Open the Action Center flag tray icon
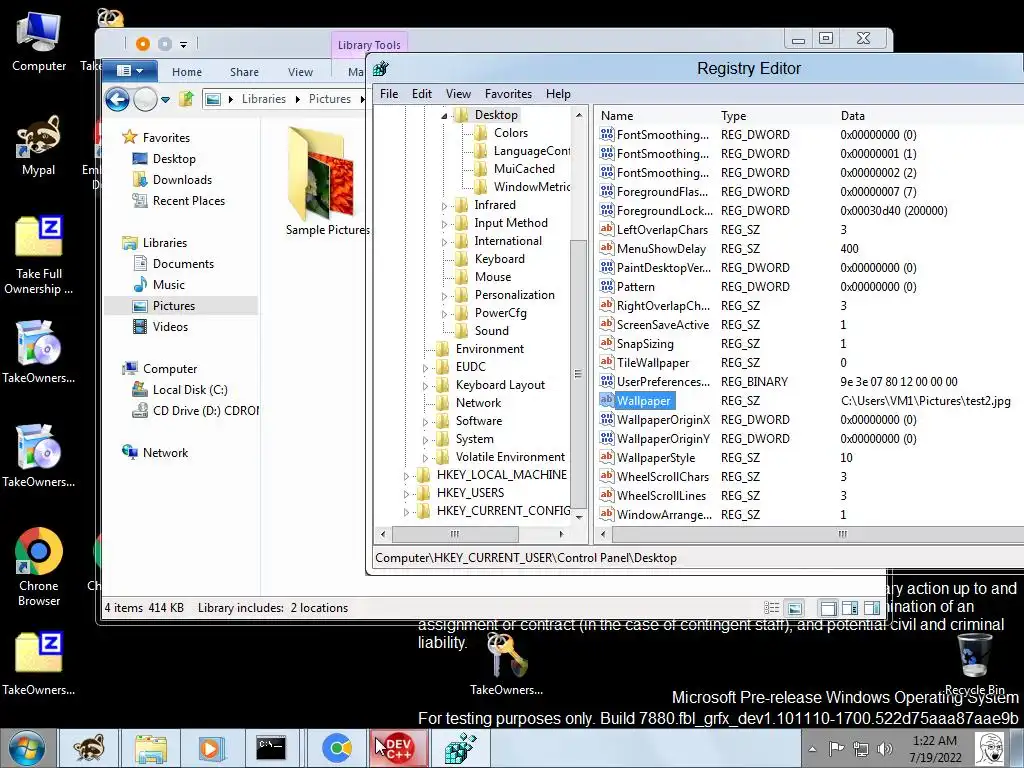This screenshot has height=768, width=1024. (x=837, y=749)
